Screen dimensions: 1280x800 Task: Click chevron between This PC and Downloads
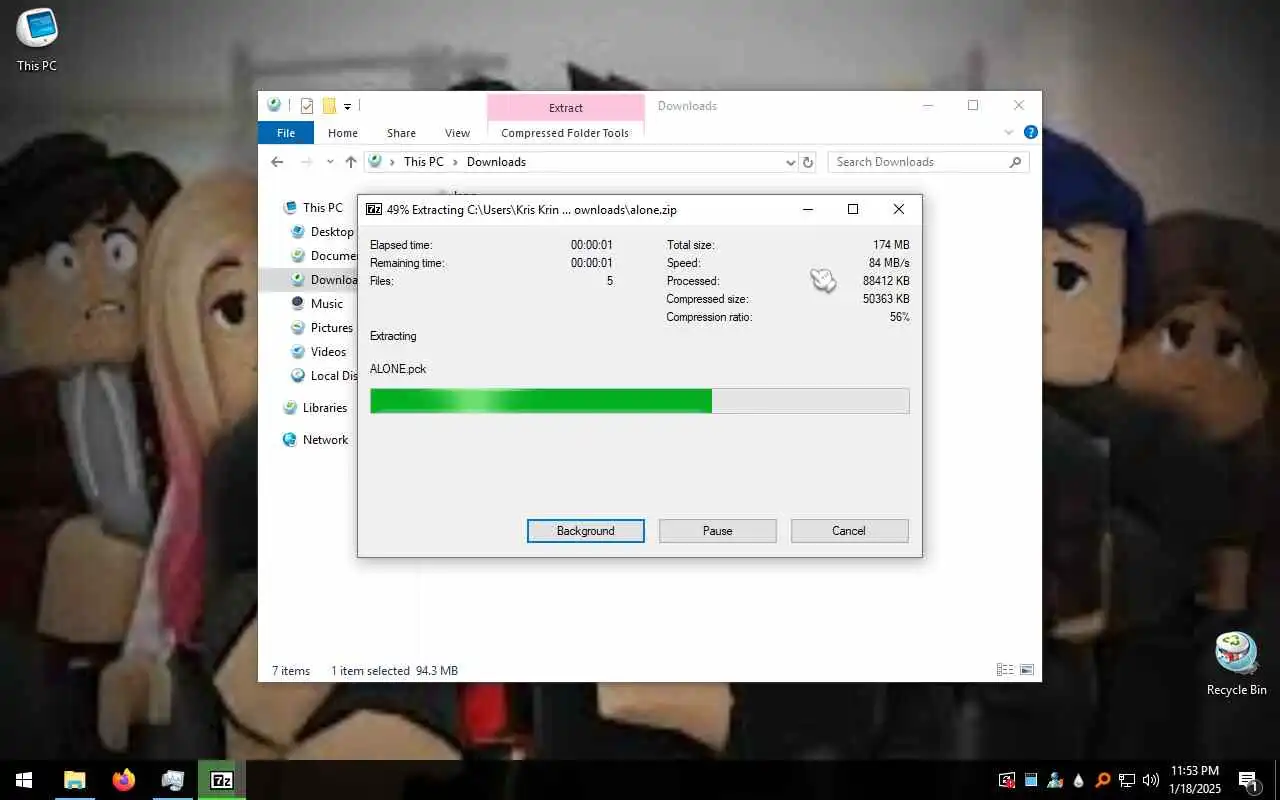pos(455,162)
